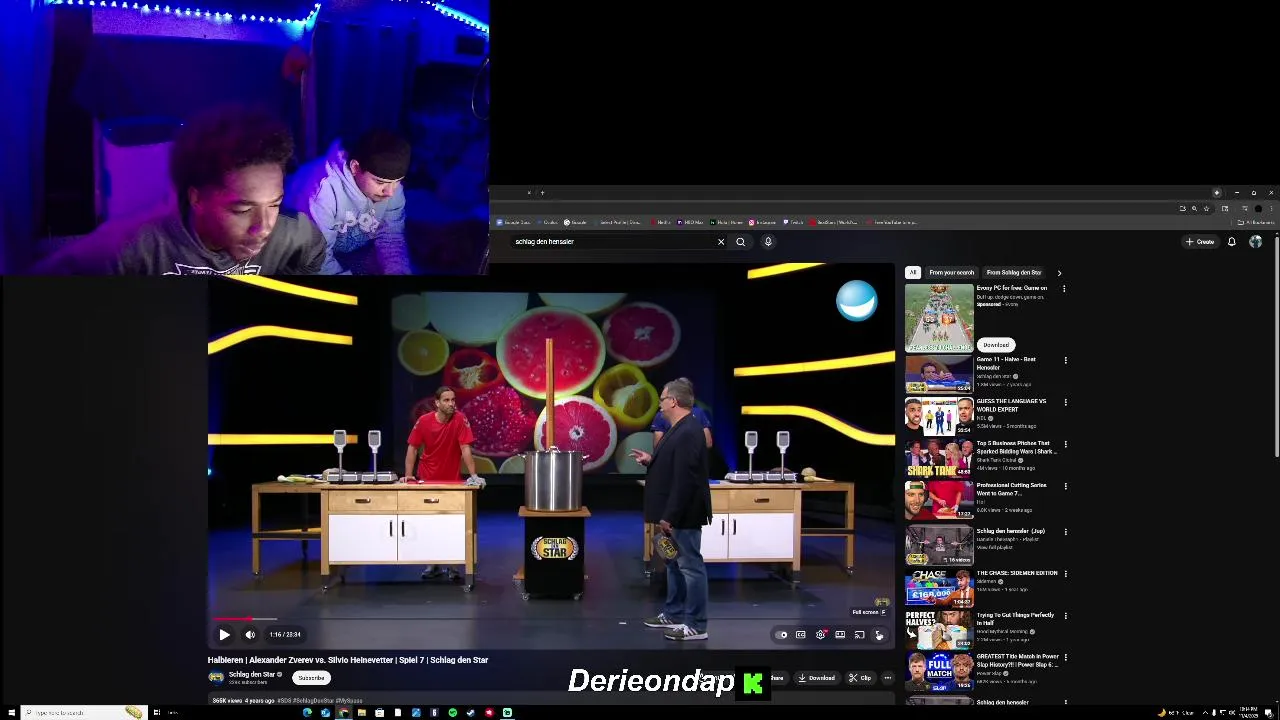Create a clip with the Clip button
This screenshot has width=1280, height=720.
click(x=859, y=678)
